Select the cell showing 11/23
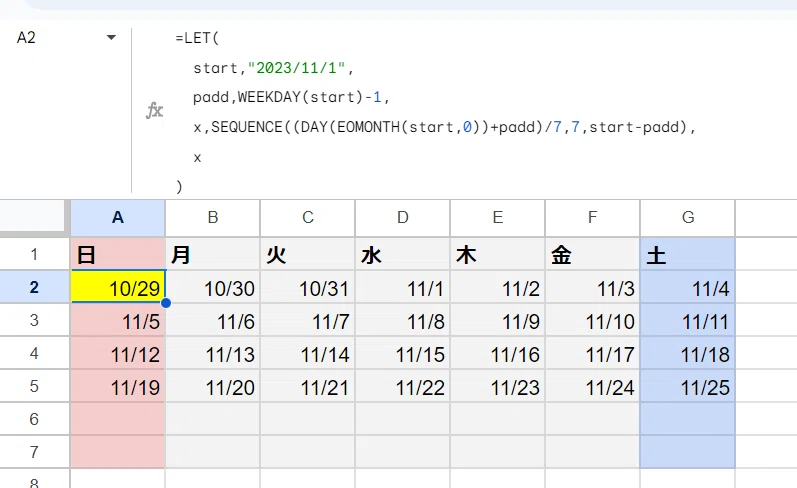 coord(498,386)
